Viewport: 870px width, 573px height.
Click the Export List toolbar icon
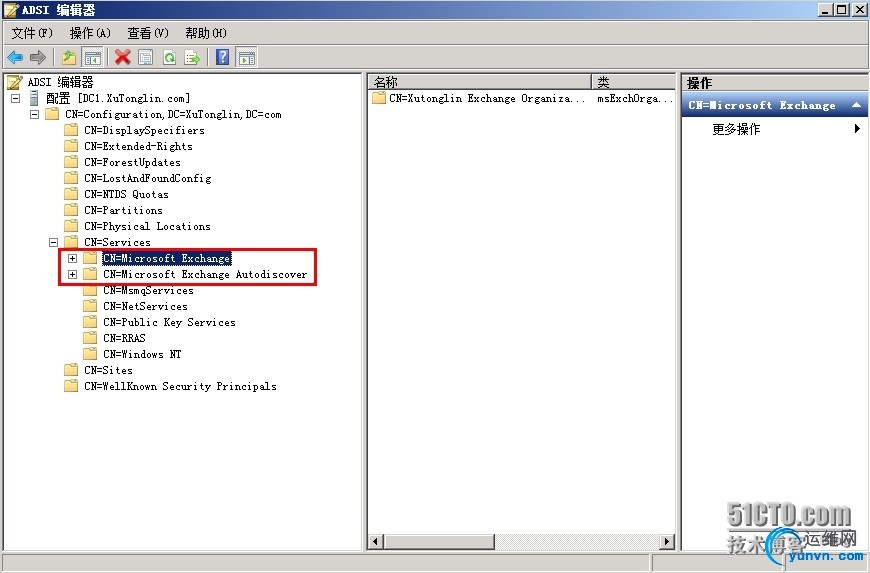click(192, 57)
